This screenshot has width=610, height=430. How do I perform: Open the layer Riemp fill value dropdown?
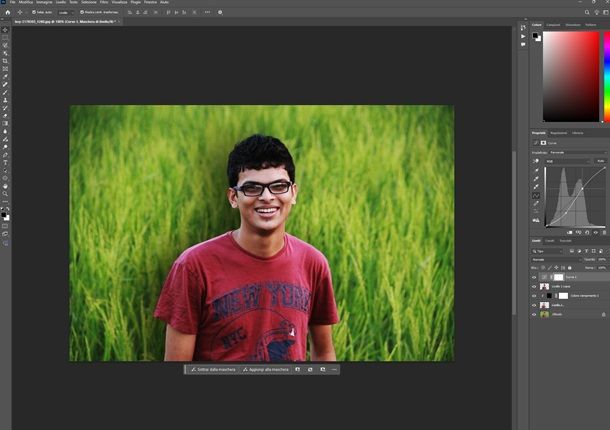coord(602,268)
